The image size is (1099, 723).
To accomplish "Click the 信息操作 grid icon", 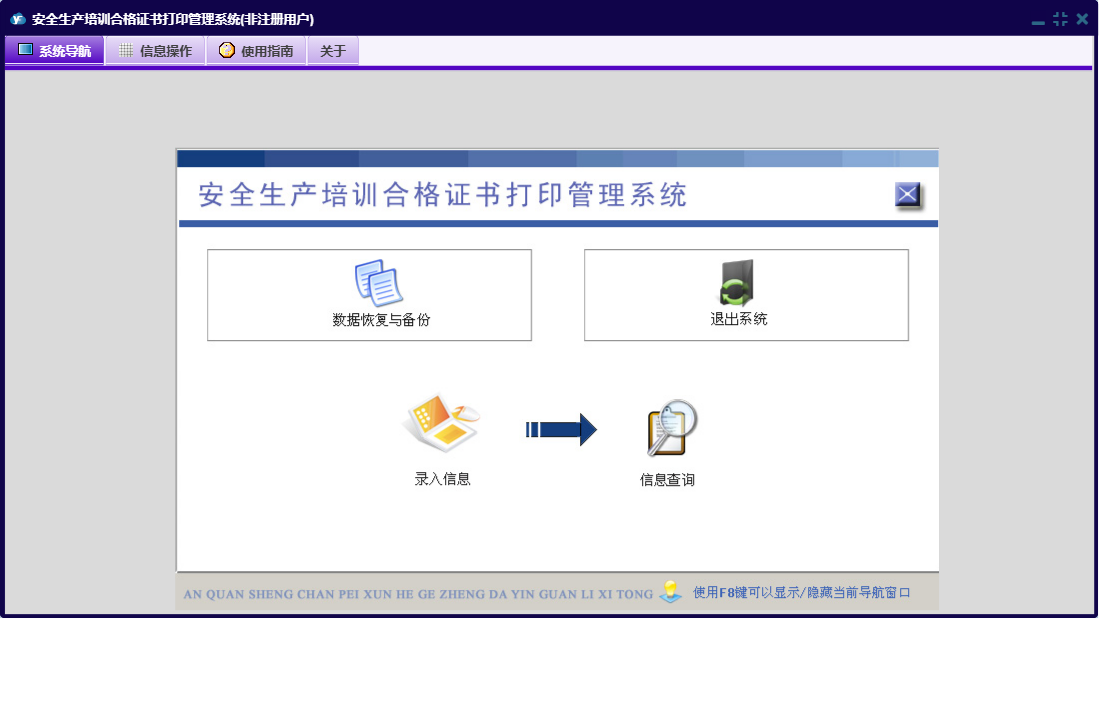I will point(126,50).
